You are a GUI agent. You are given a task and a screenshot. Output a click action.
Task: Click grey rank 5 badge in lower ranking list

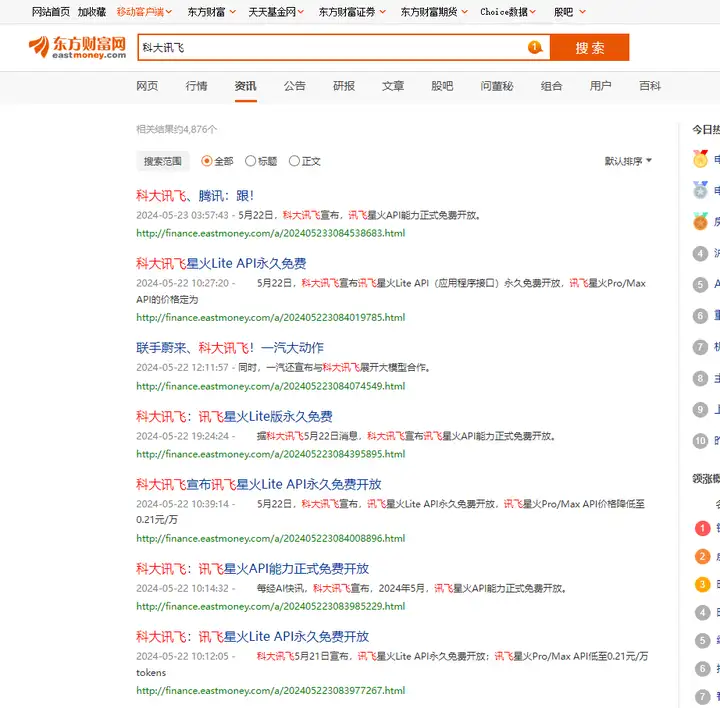[x=703, y=641]
